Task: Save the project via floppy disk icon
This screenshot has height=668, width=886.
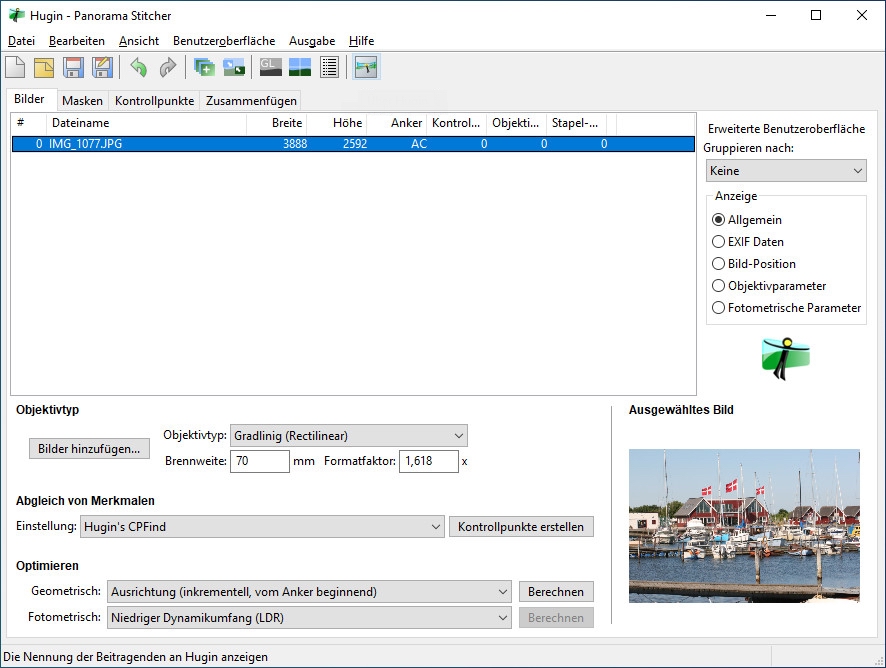Action: (73, 67)
